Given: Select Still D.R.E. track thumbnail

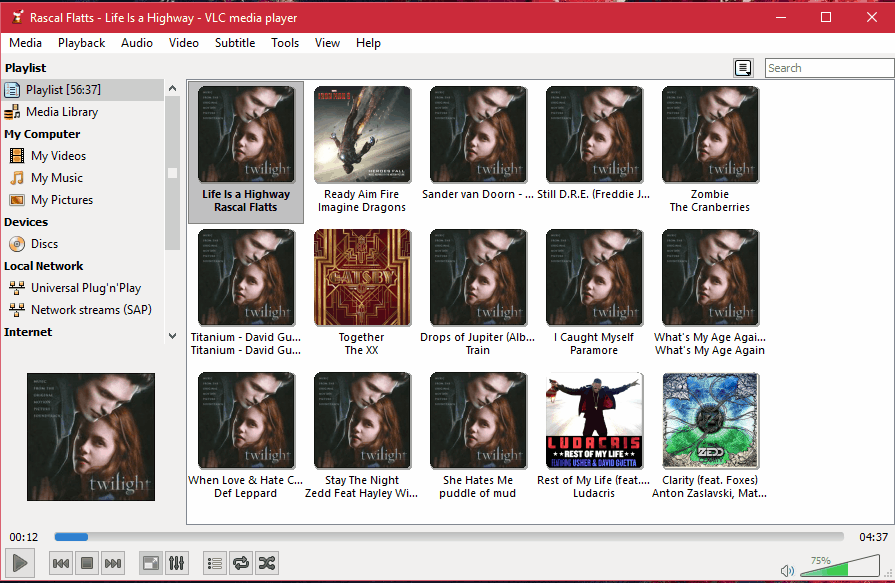Looking at the screenshot, I should (594, 135).
